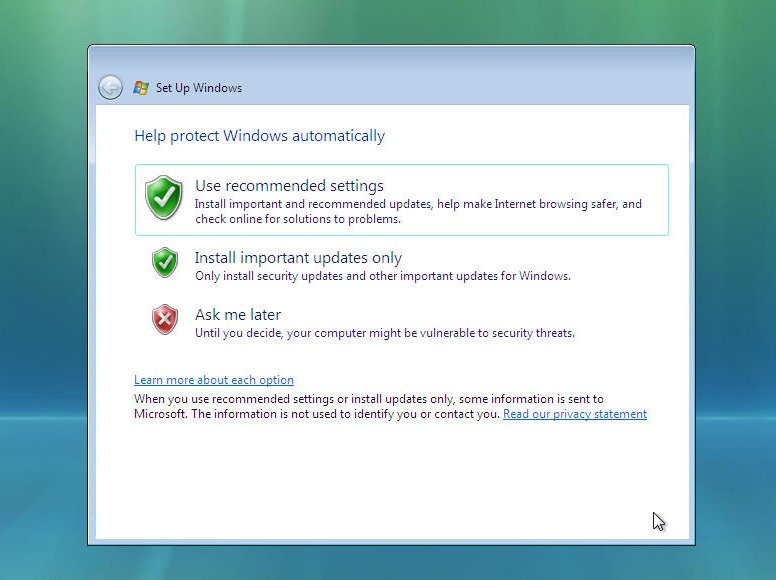Click the Windows flag logo in title bar

coord(141,88)
